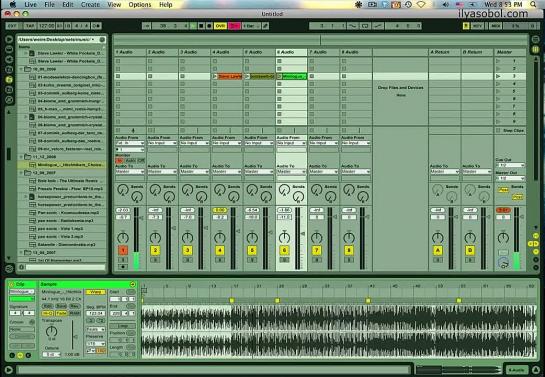545x377 pixels.
Task: Select the A Return track header
Action: pyautogui.click(x=444, y=52)
